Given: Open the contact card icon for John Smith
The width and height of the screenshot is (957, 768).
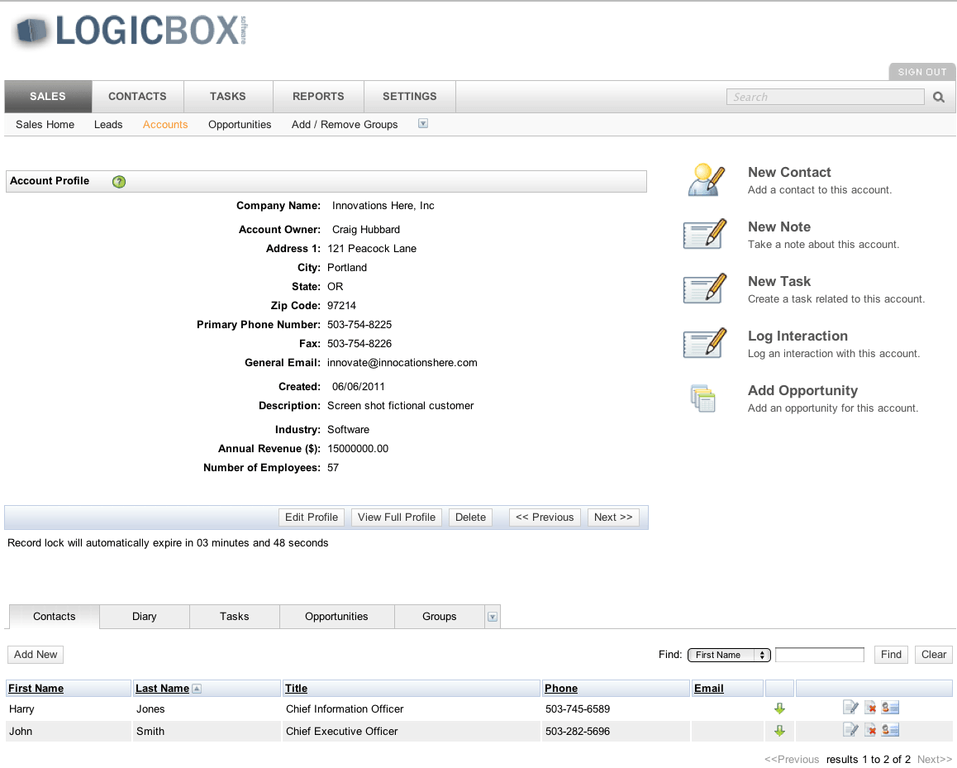Looking at the screenshot, I should click(890, 730).
